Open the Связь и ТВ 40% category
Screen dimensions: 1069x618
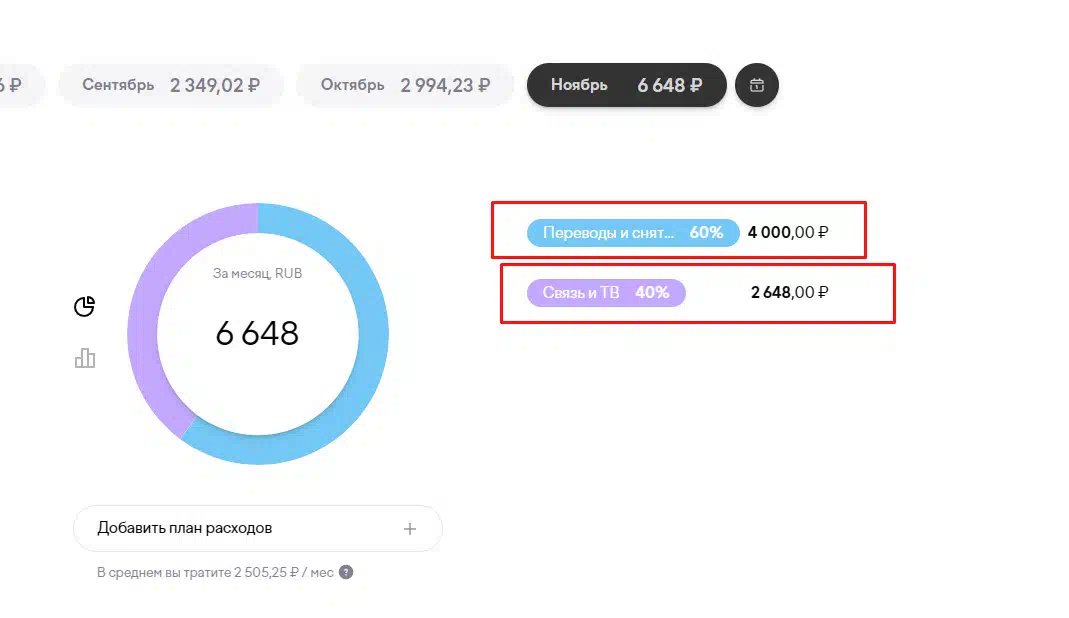click(x=606, y=293)
